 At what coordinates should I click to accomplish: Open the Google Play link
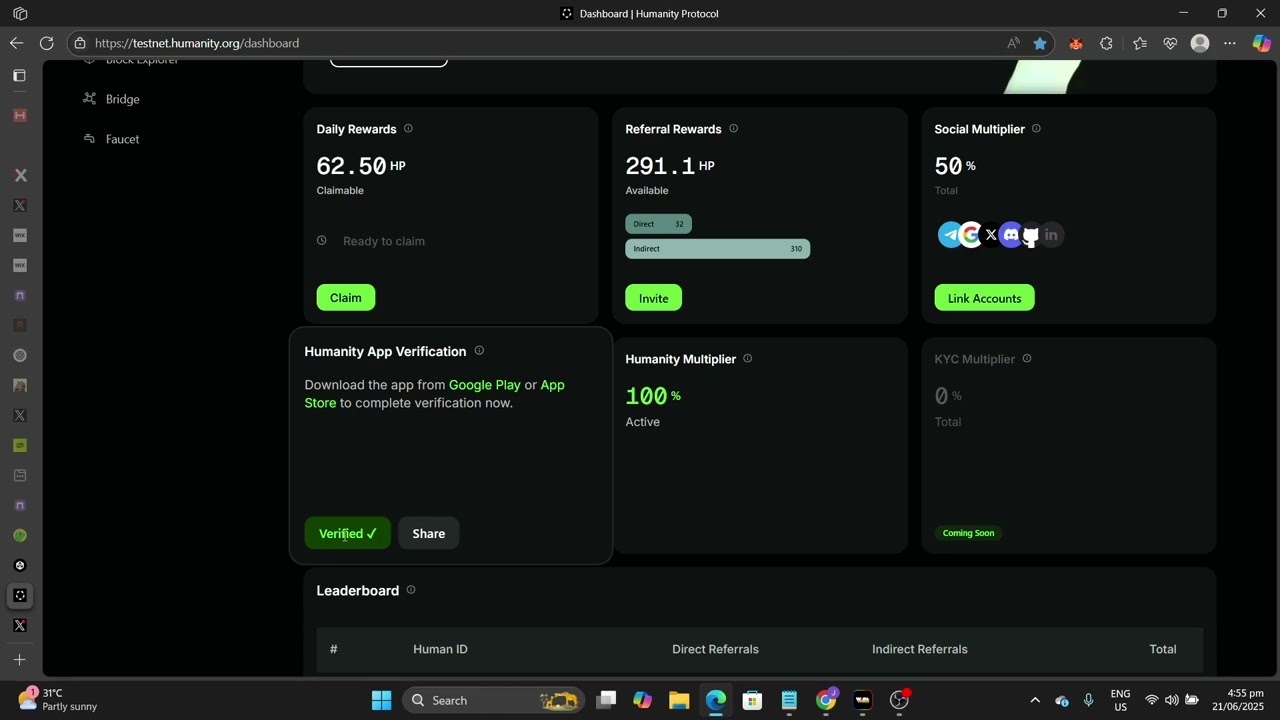485,385
